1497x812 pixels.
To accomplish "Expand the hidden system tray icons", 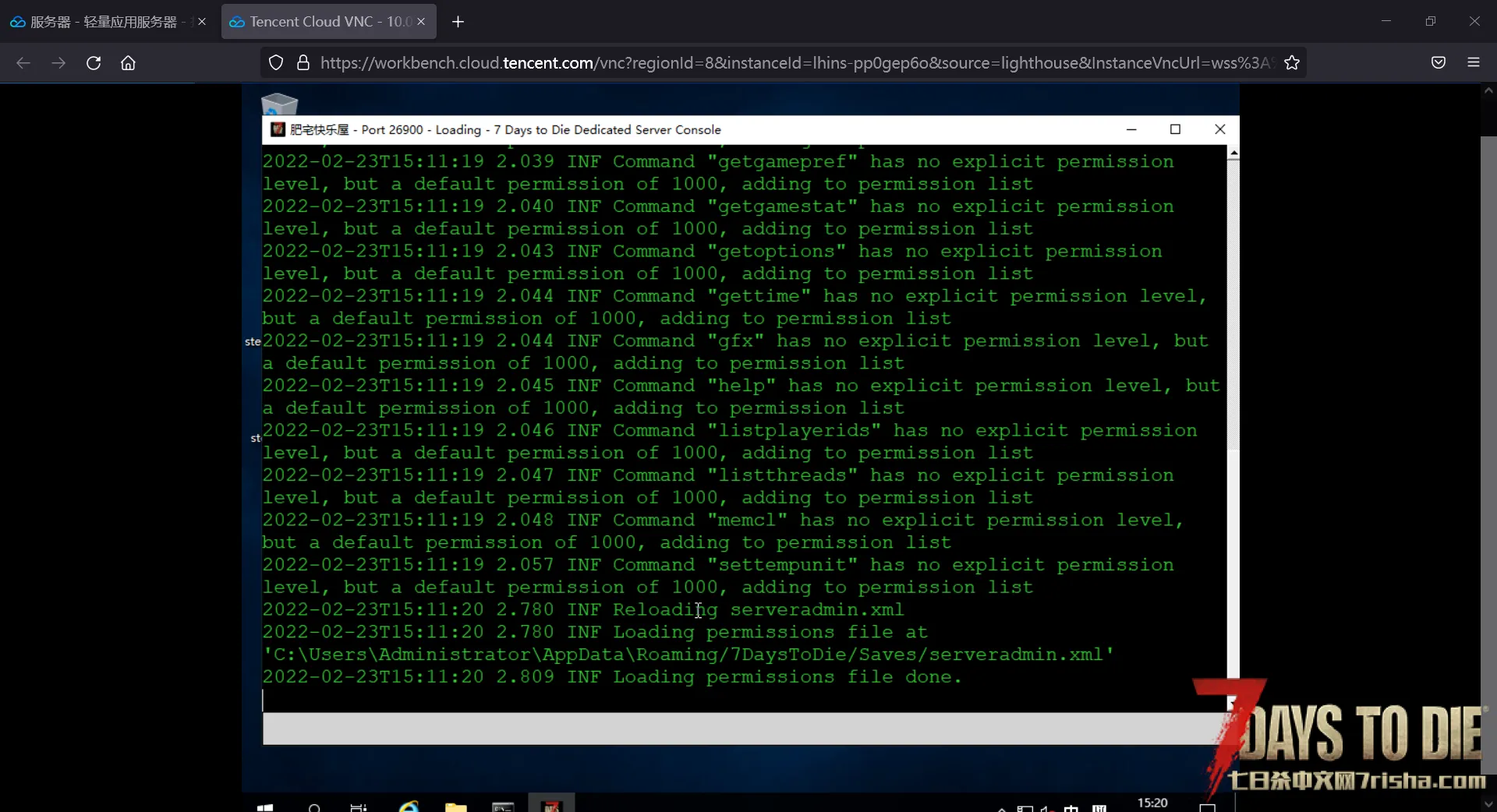I will click(1002, 808).
